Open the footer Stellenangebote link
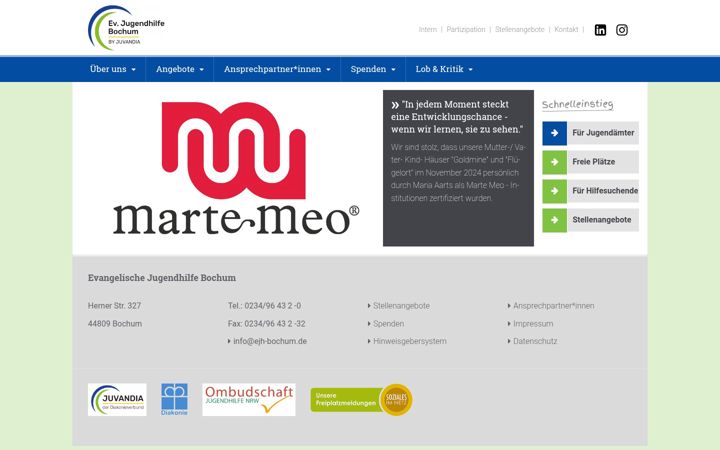The width and height of the screenshot is (720, 450). pyautogui.click(x=401, y=306)
